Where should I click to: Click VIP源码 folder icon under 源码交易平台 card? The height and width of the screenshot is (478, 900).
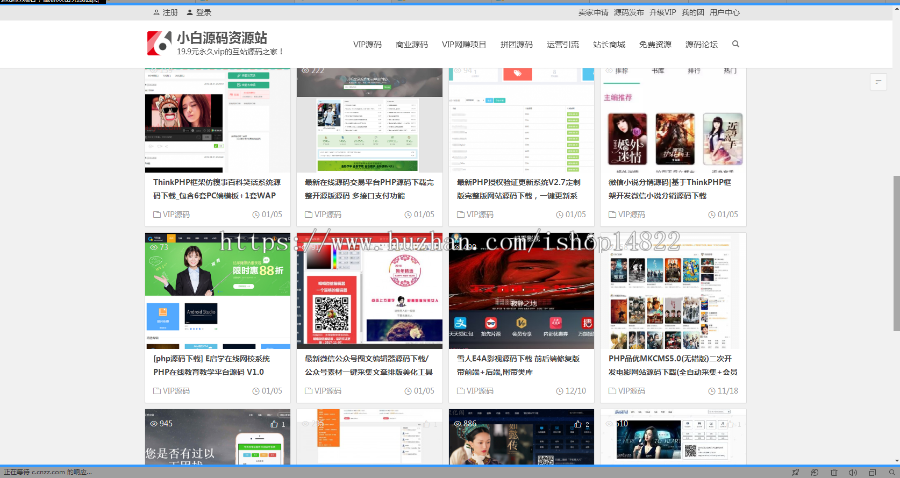tap(309, 215)
